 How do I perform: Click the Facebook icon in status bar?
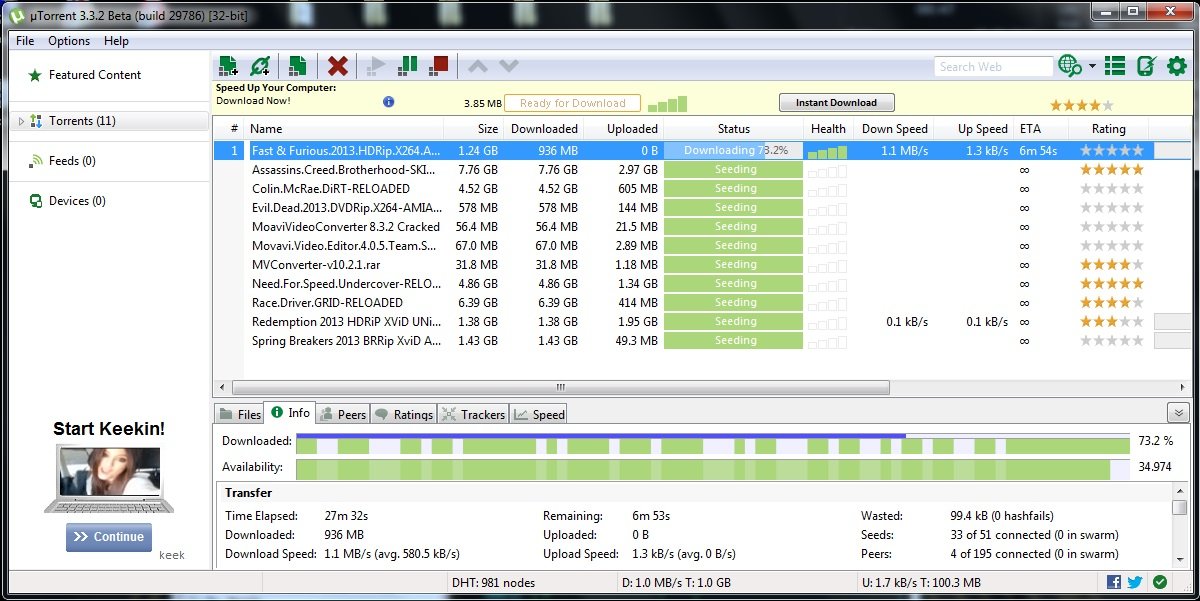pyautogui.click(x=1114, y=582)
